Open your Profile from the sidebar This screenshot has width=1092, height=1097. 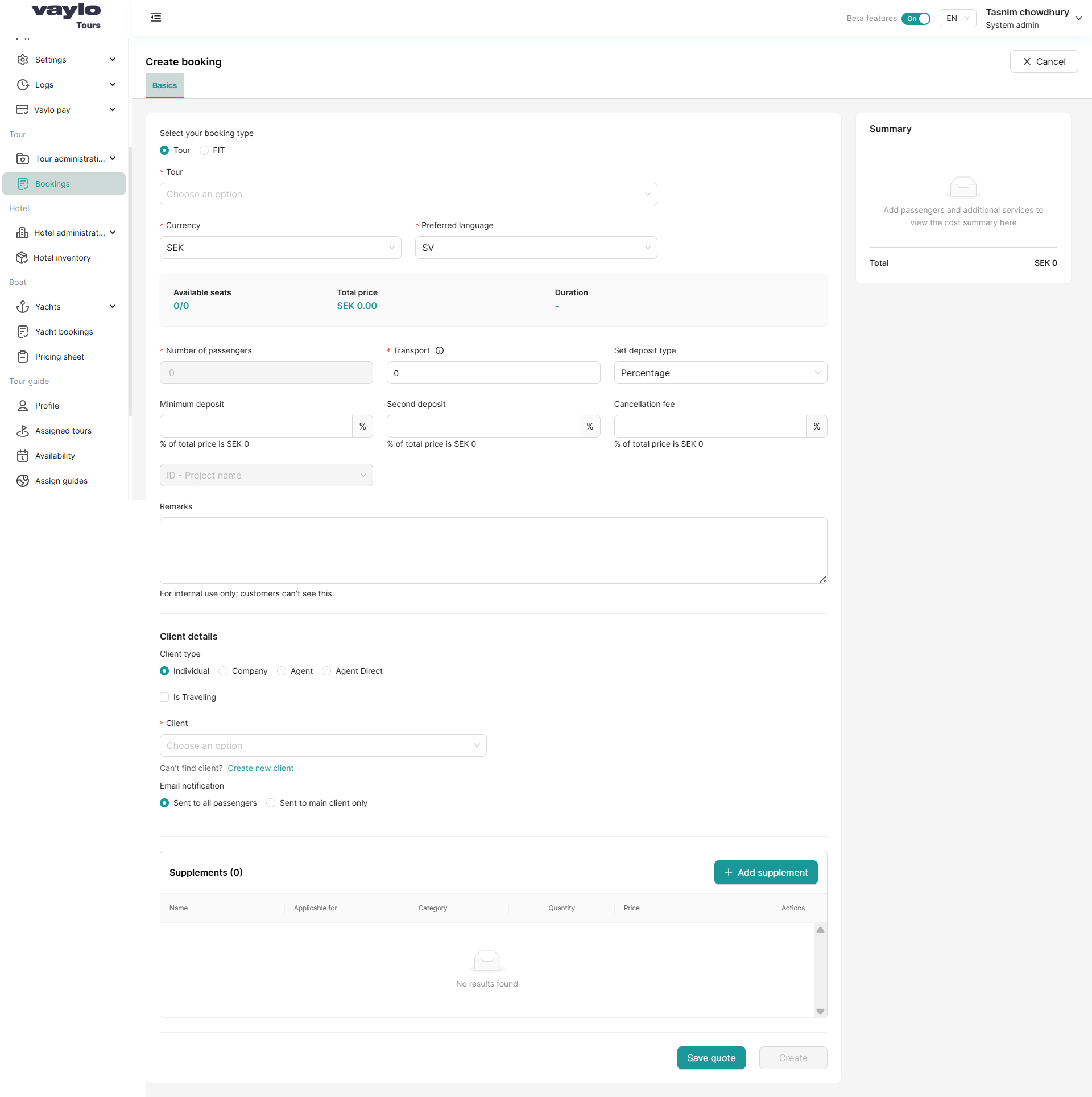point(46,406)
